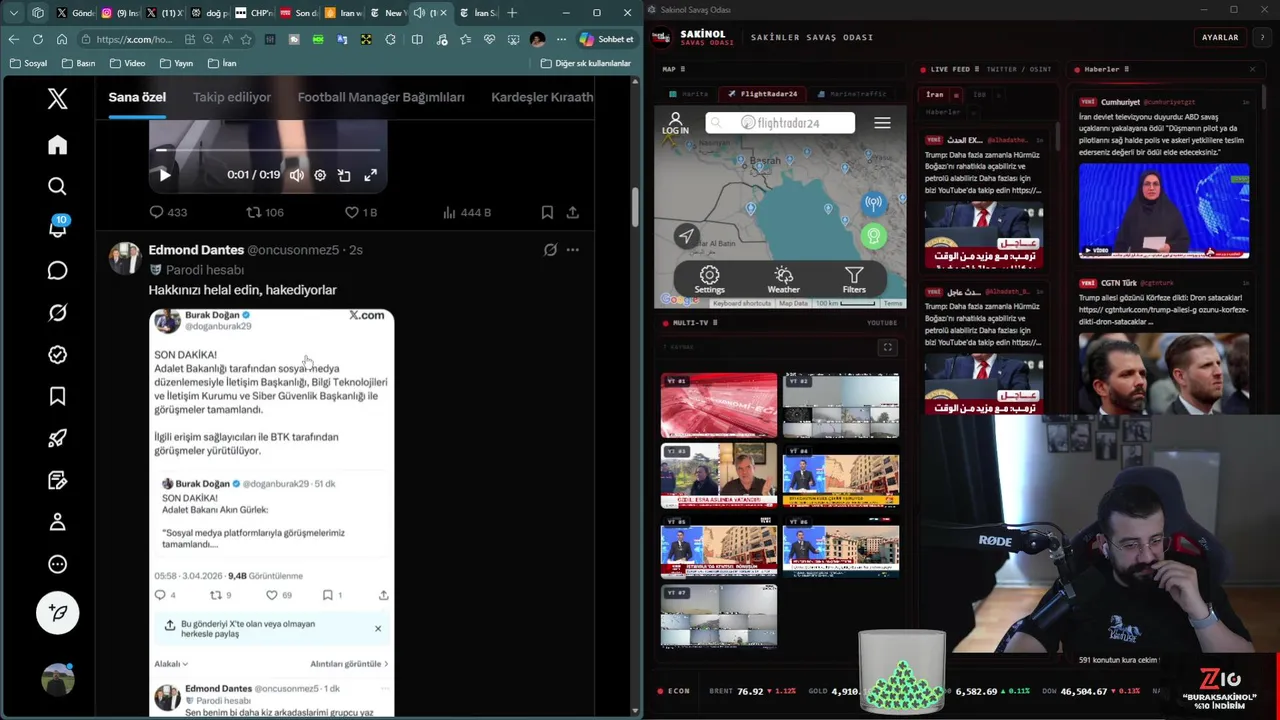Click the compose post button in X
Image resolution: width=1280 pixels, height=720 pixels.
(x=57, y=613)
